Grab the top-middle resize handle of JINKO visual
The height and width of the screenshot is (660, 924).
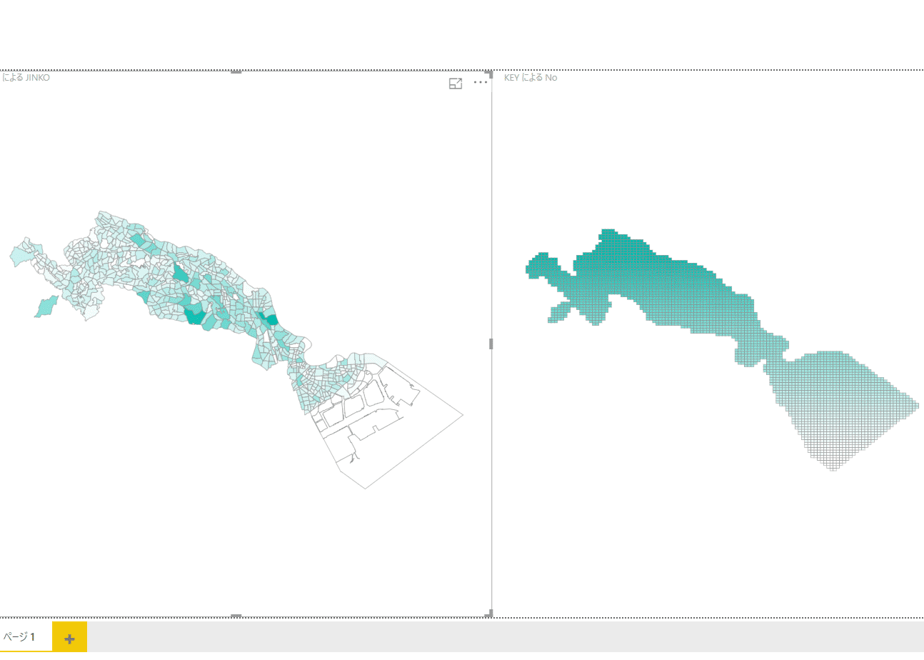click(236, 72)
